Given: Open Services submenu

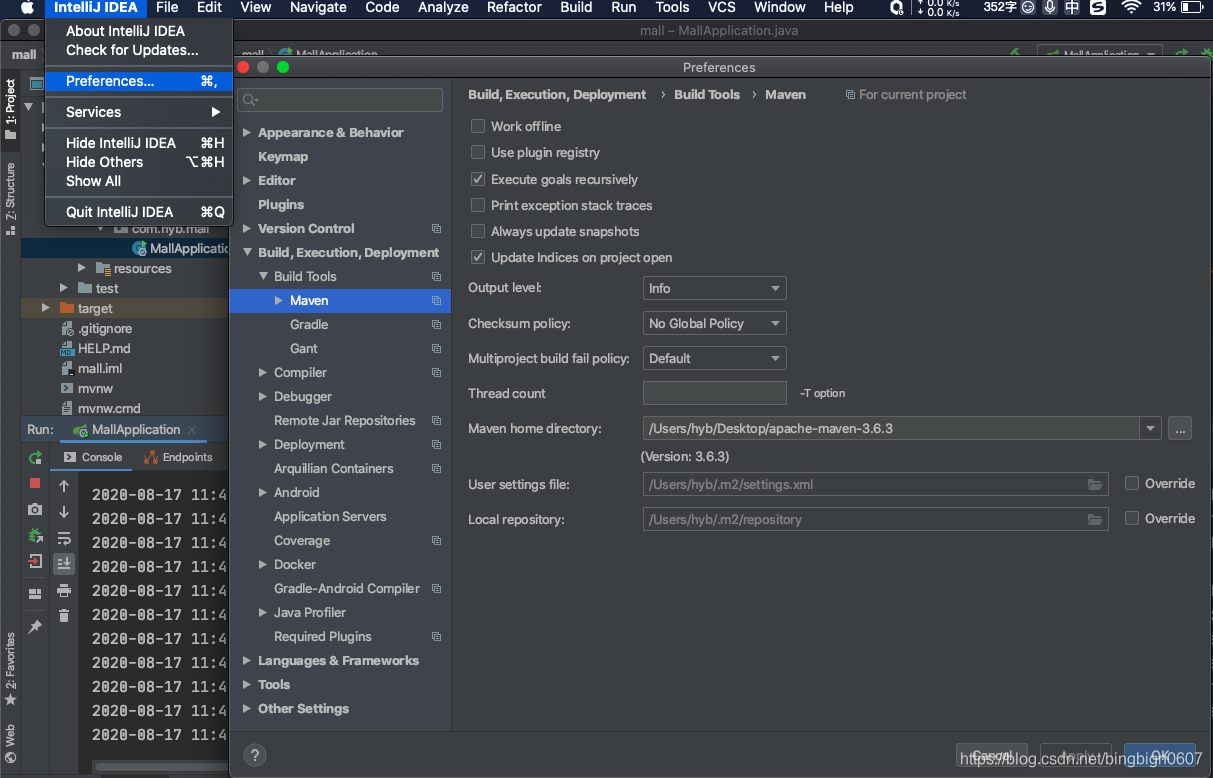Looking at the screenshot, I should tap(139, 112).
